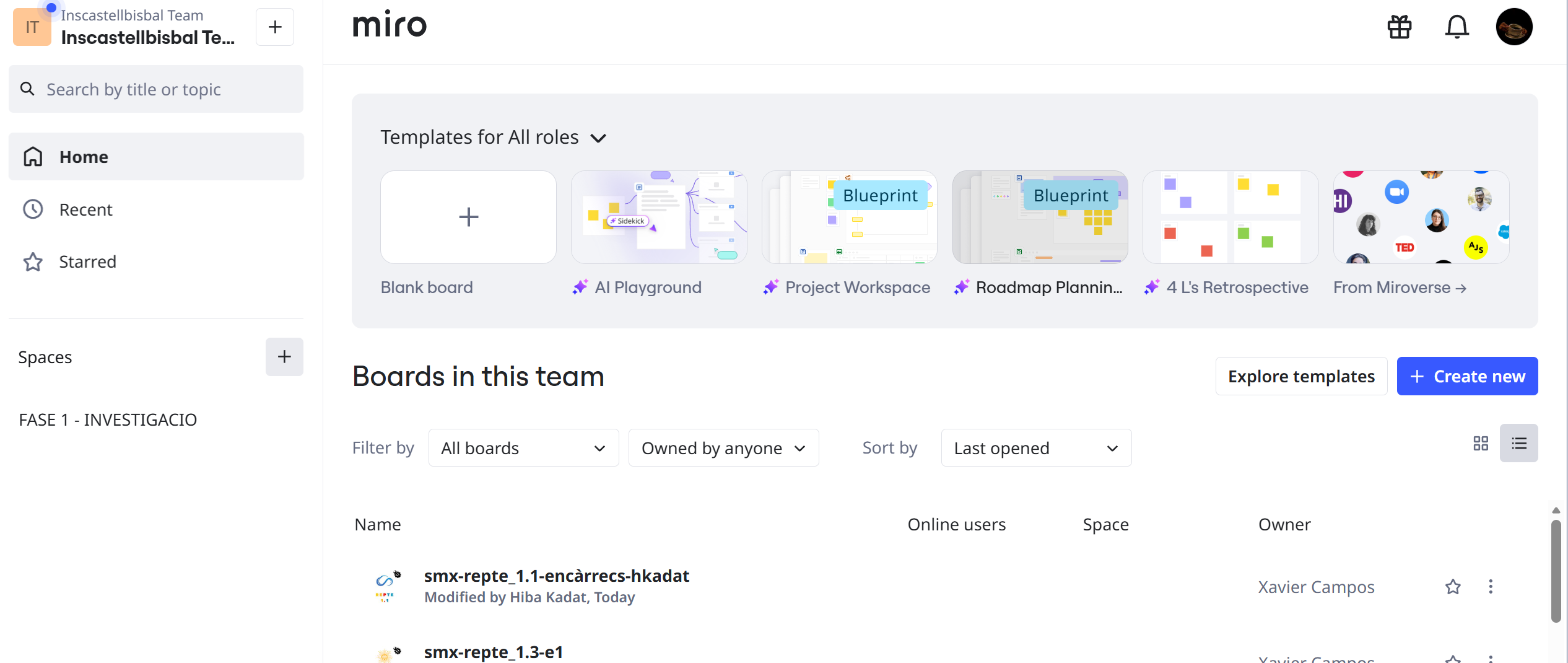This screenshot has width=1568, height=663.
Task: Switch to list view
Action: (1519, 443)
